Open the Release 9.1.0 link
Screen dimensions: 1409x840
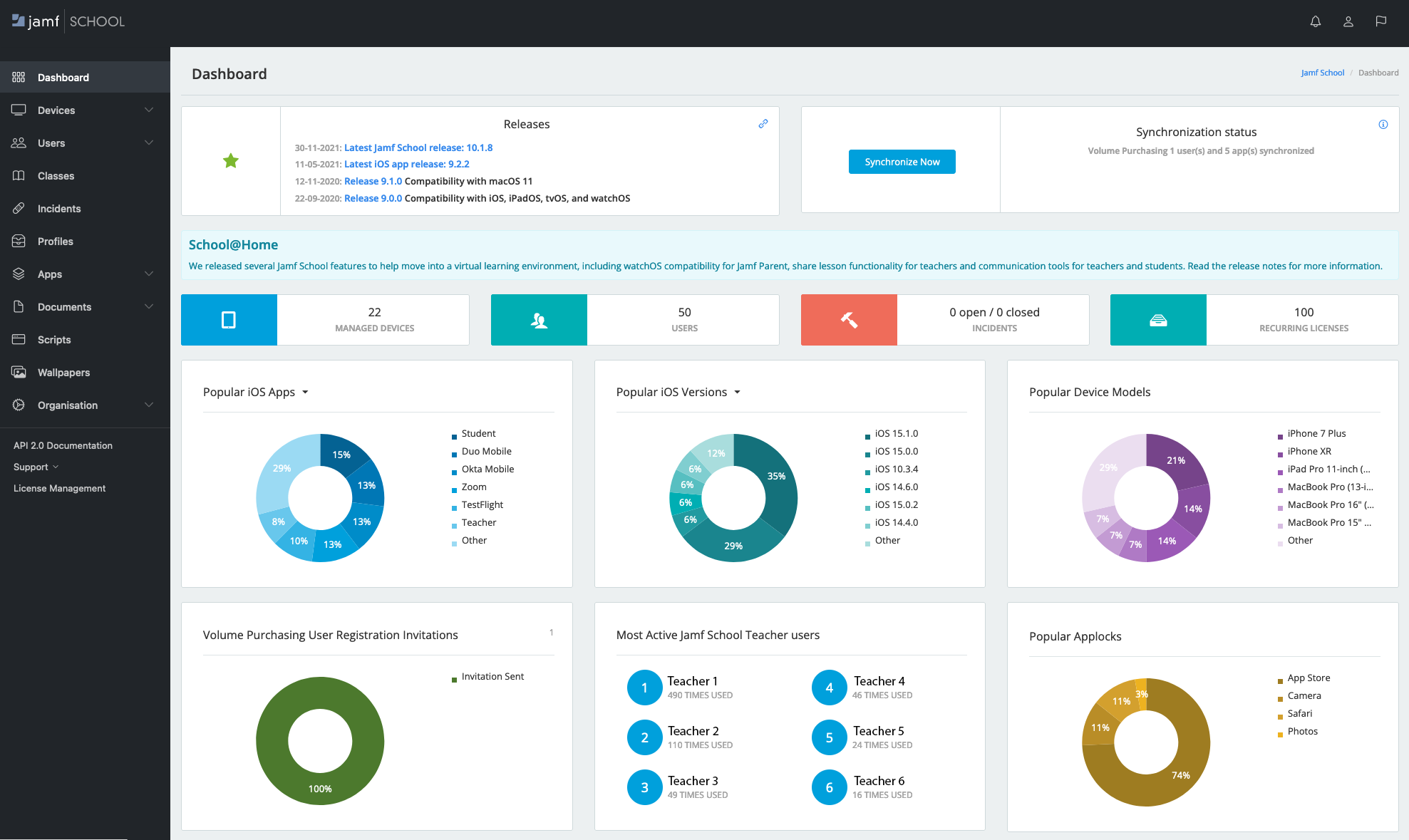(x=373, y=181)
